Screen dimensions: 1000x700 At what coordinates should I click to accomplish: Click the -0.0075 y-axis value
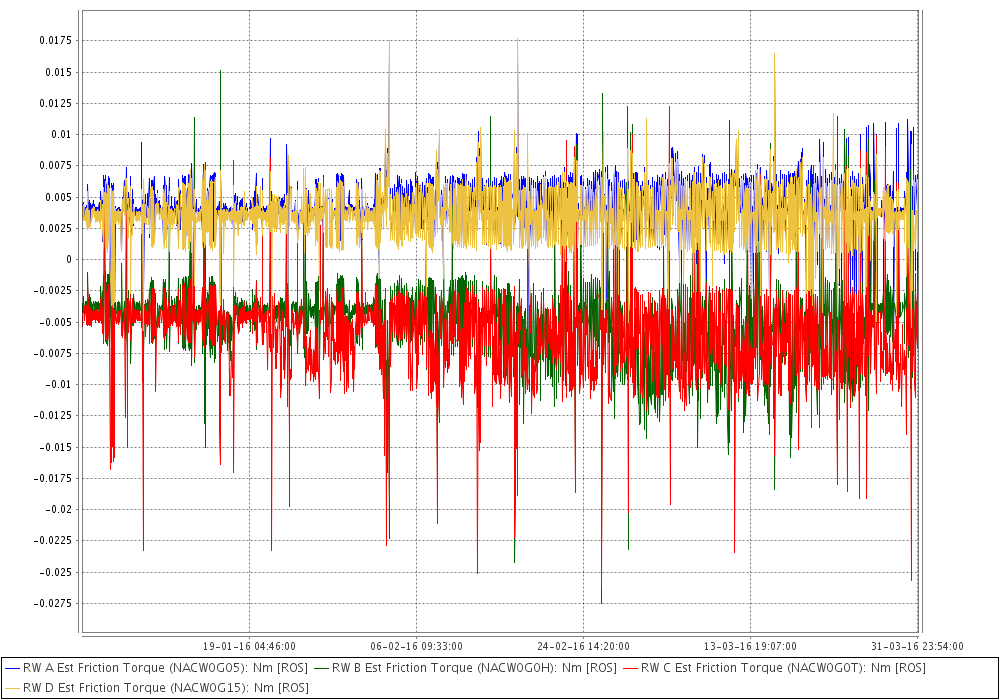click(x=54, y=353)
